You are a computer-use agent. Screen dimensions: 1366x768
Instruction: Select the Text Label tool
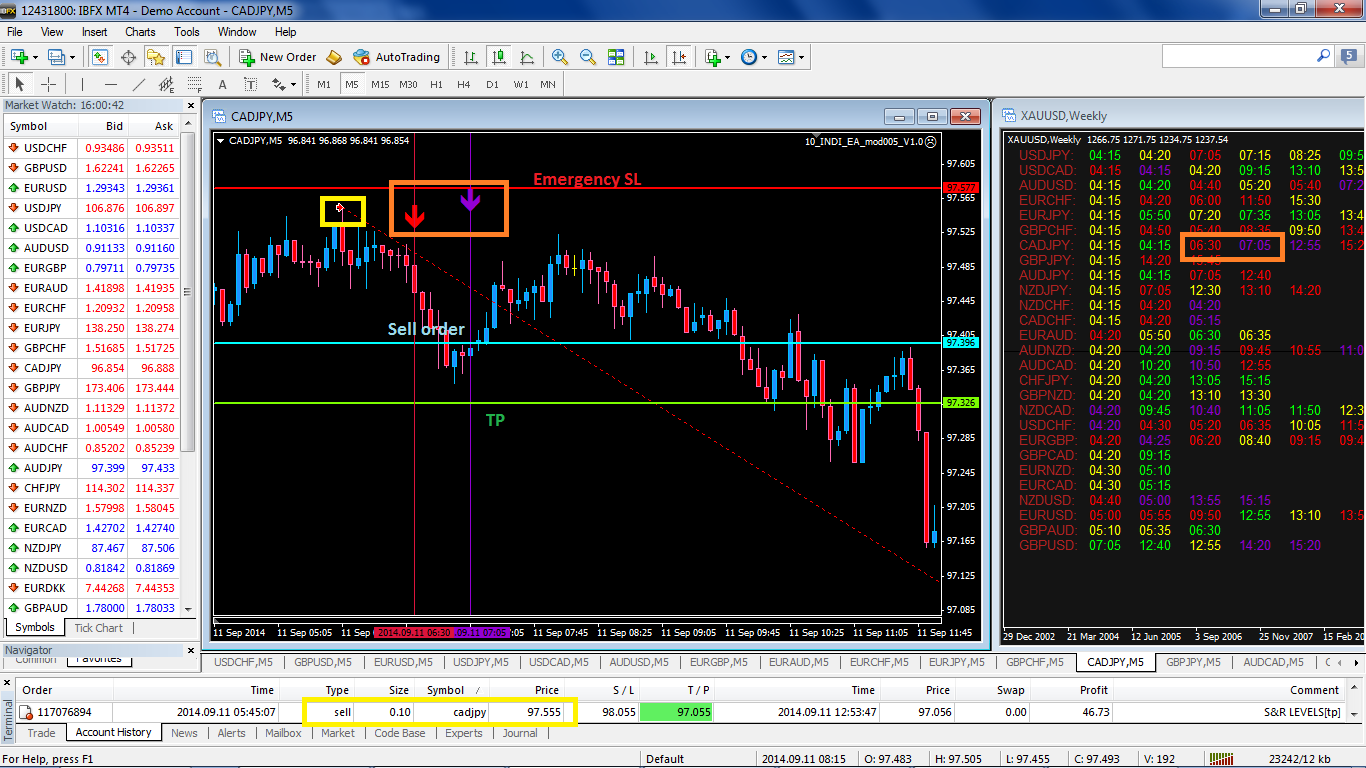pyautogui.click(x=250, y=85)
